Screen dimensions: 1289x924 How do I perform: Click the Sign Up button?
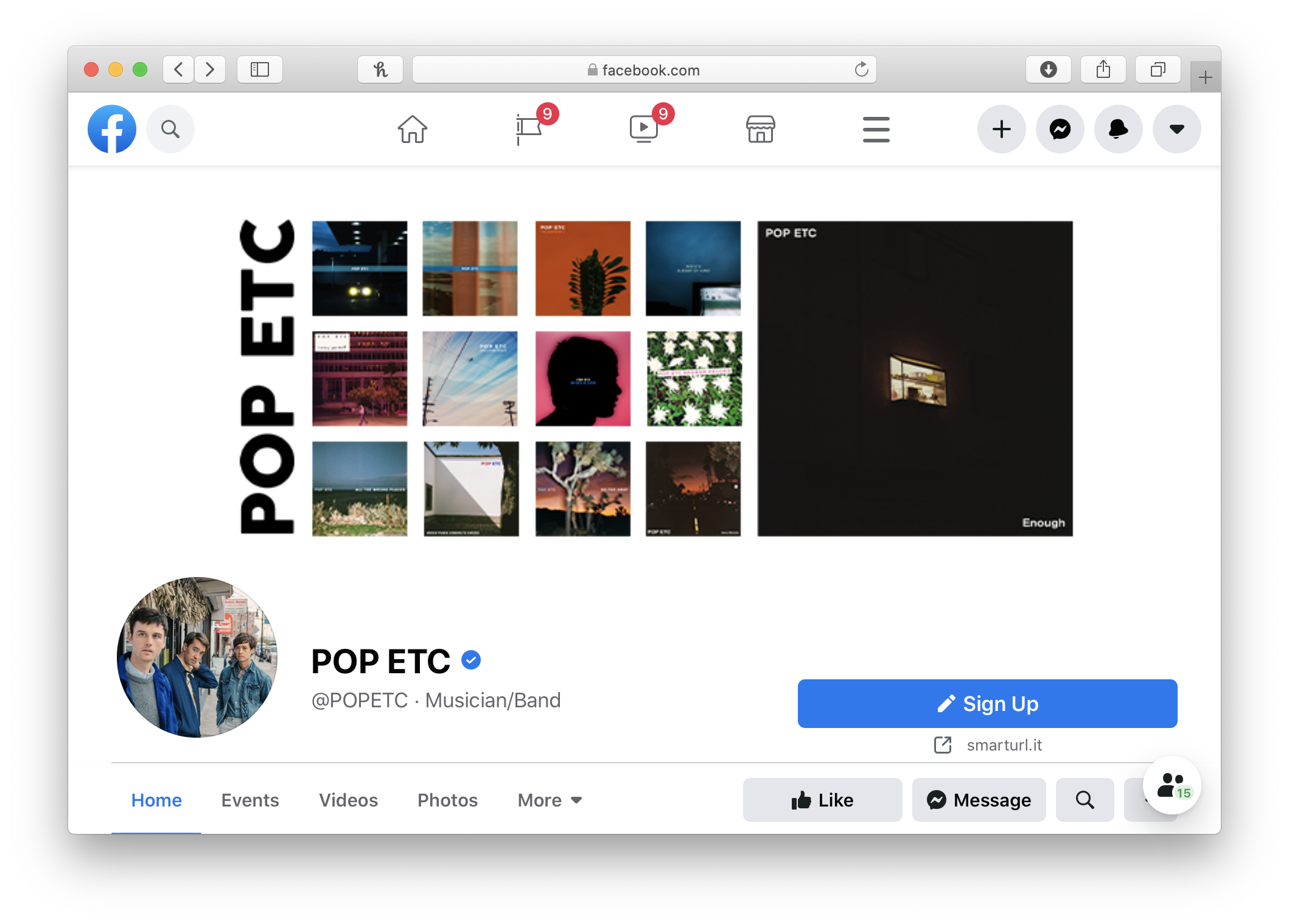point(987,704)
